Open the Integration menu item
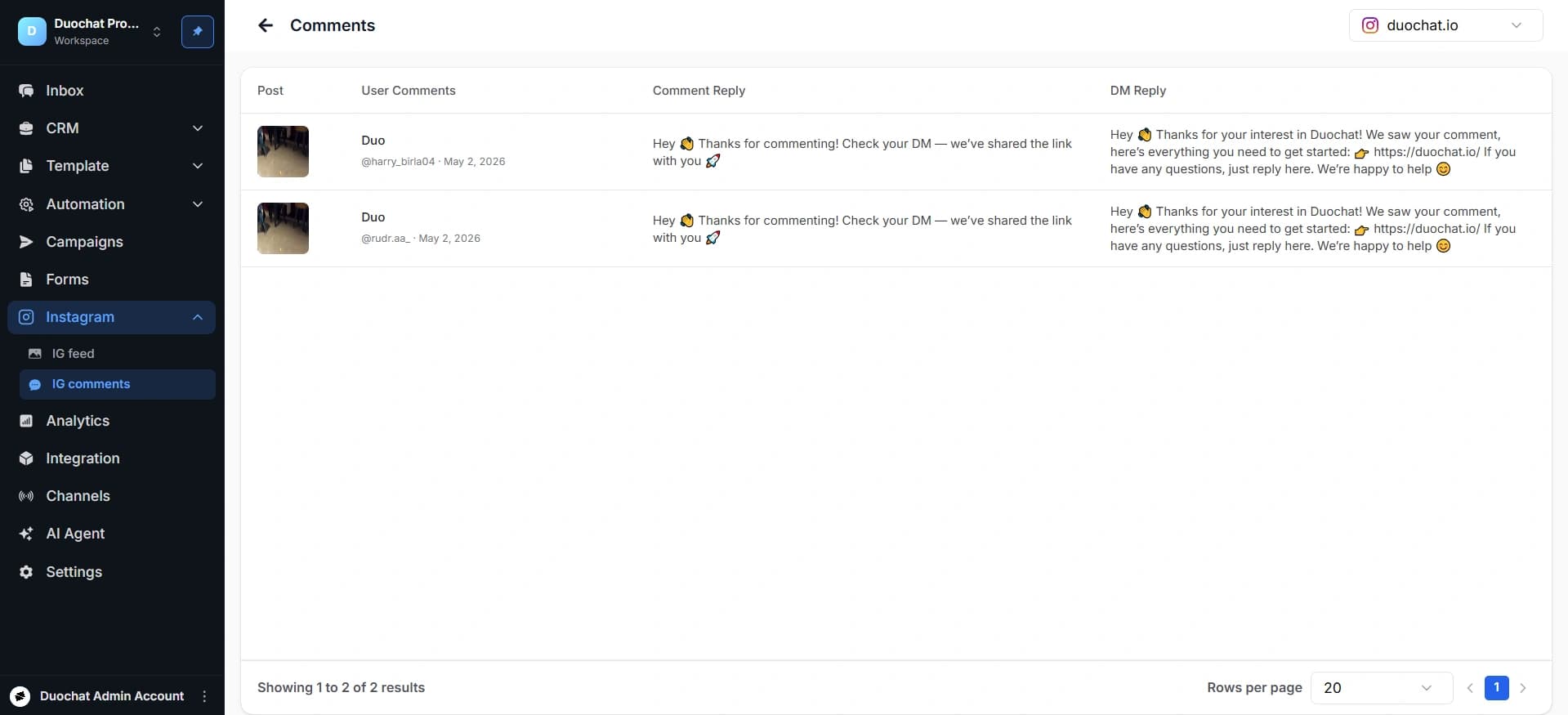This screenshot has height=715, width=1568. click(111, 458)
